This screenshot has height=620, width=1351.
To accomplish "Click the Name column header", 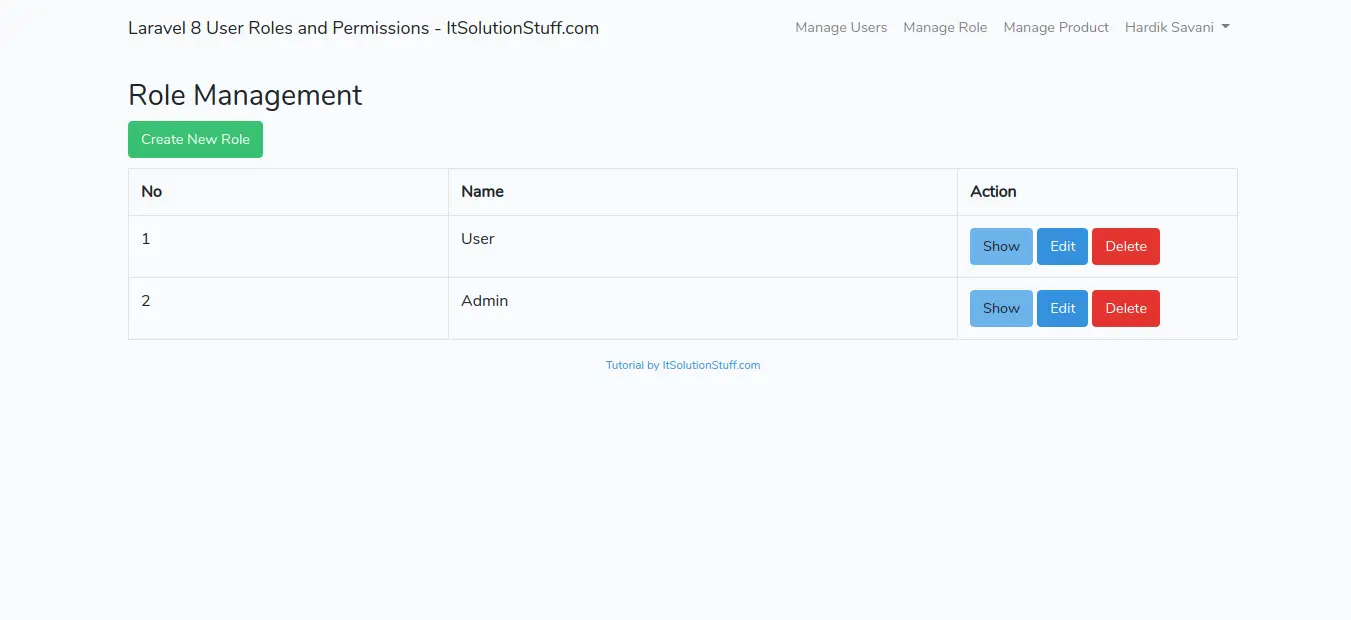I will pyautogui.click(x=482, y=191).
